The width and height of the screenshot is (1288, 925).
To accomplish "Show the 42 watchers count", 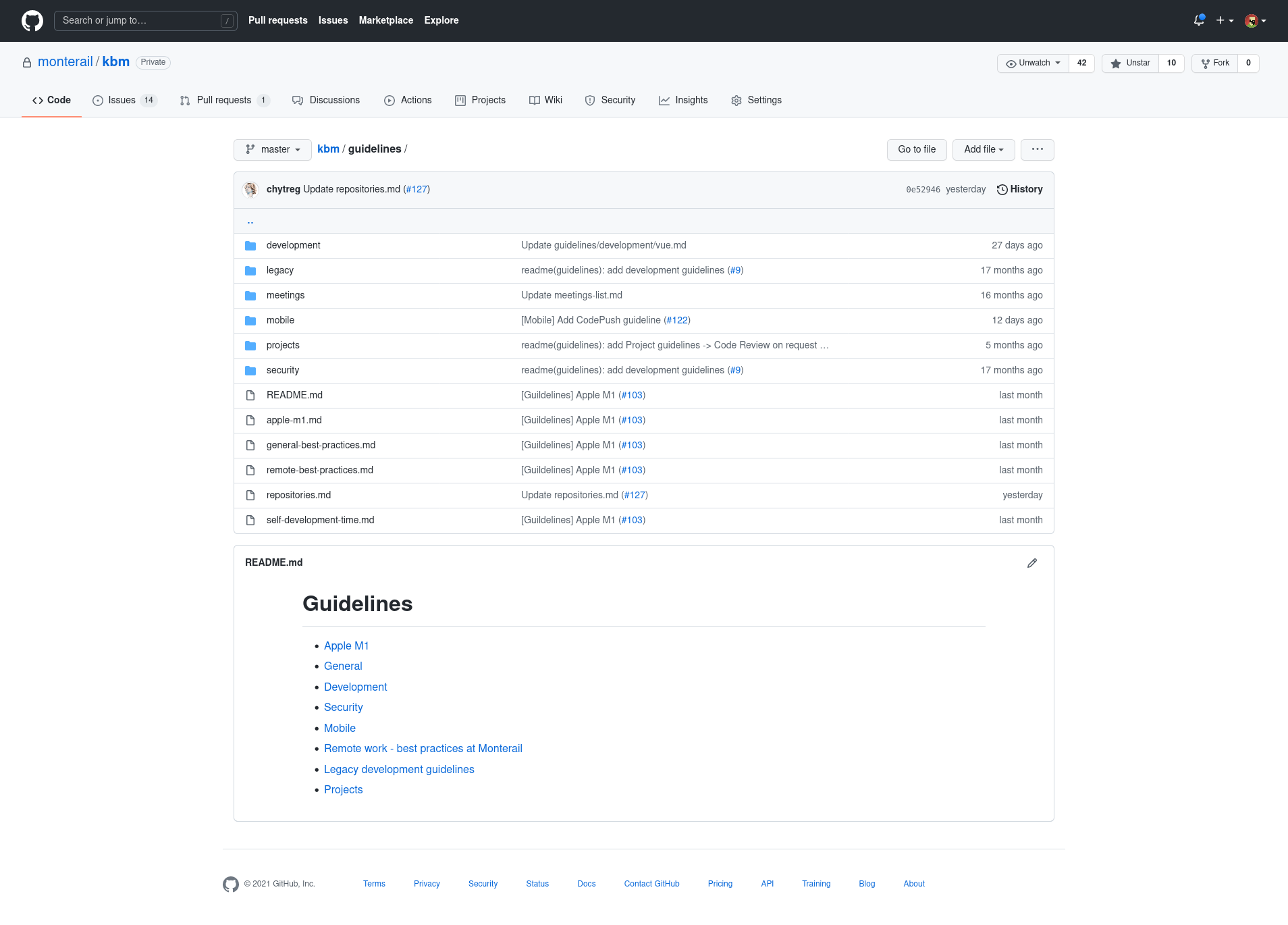I will click(1081, 63).
